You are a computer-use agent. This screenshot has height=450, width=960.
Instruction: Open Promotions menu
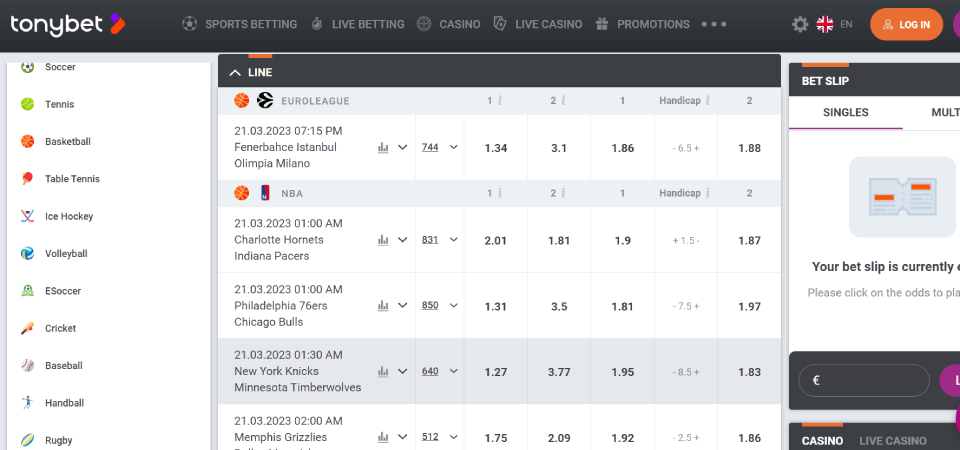(x=642, y=24)
